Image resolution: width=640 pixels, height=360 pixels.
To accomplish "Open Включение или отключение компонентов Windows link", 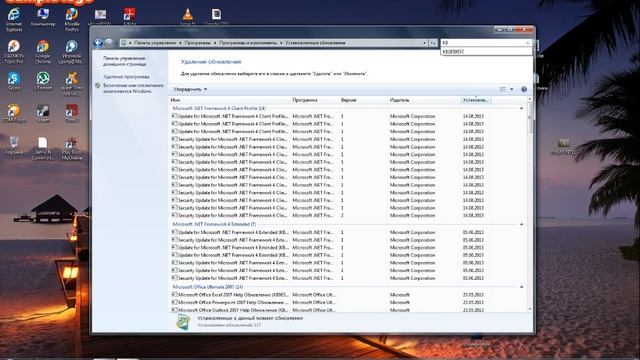I will (133, 89).
